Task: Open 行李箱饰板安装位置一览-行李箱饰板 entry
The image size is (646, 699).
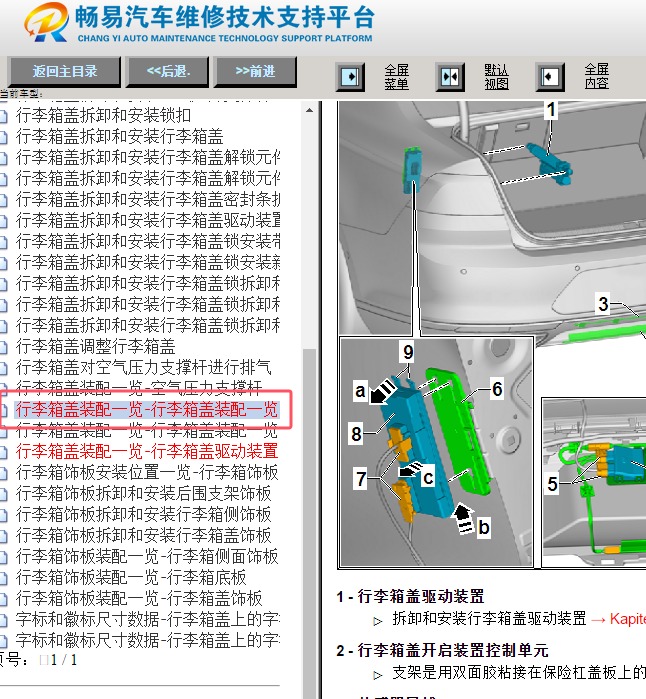Action: pyautogui.click(x=147, y=472)
